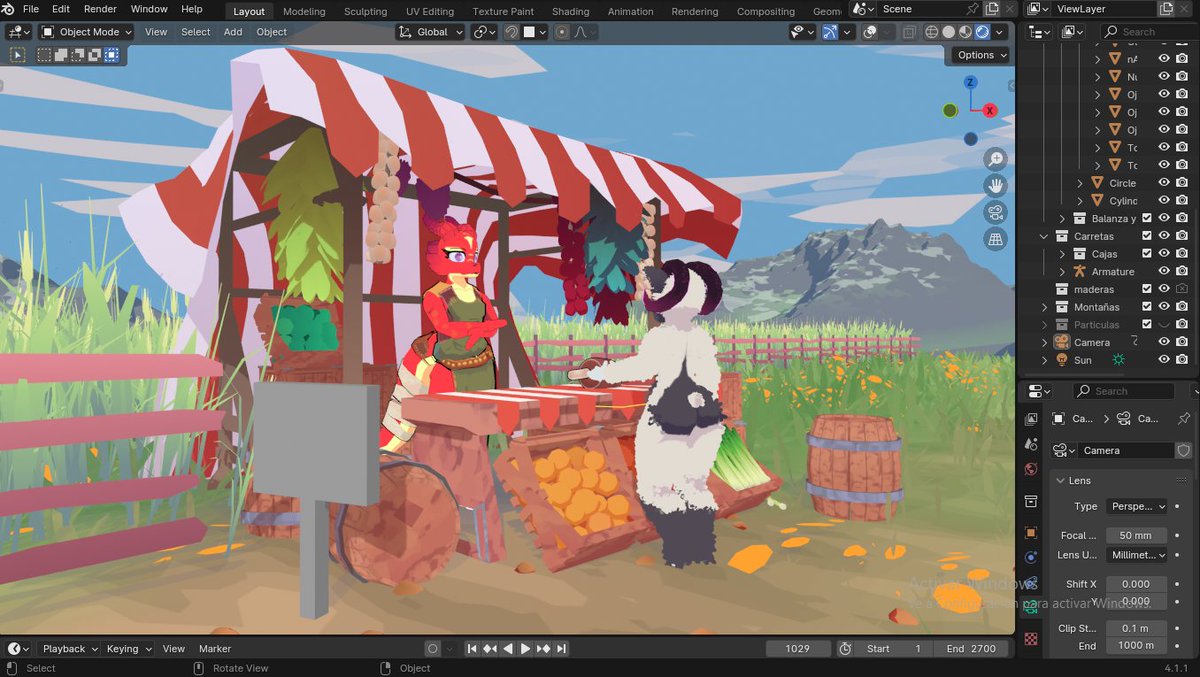The width and height of the screenshot is (1200, 677).
Task: Open the File menu
Action: point(30,9)
